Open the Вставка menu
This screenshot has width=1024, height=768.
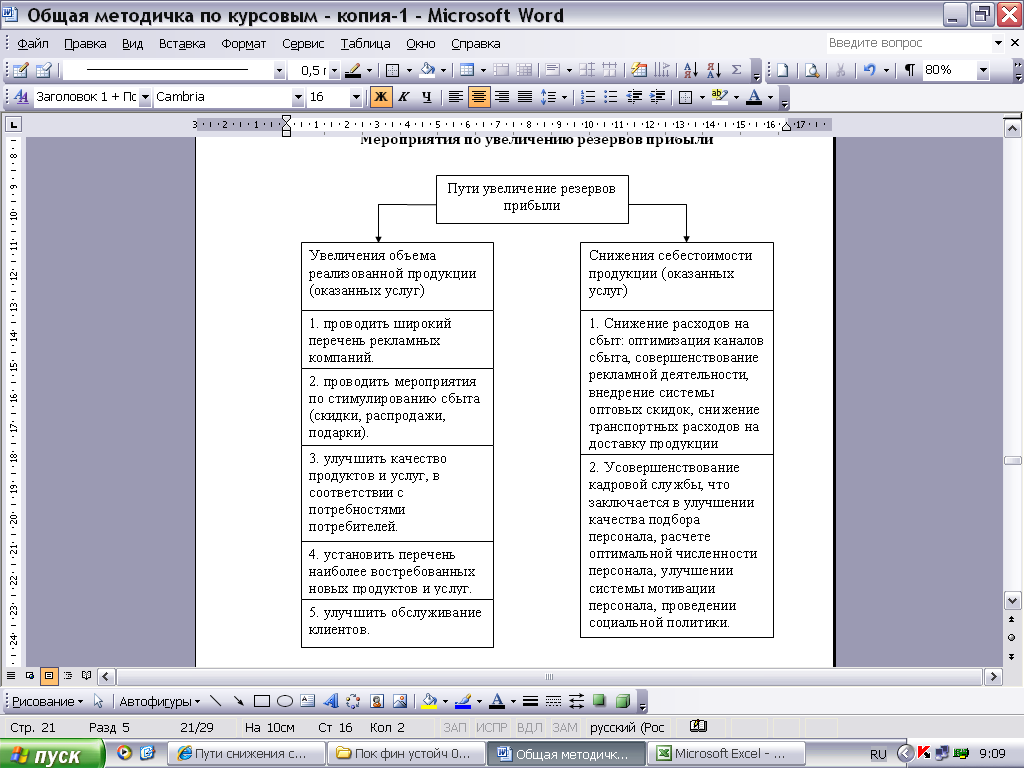click(x=182, y=44)
